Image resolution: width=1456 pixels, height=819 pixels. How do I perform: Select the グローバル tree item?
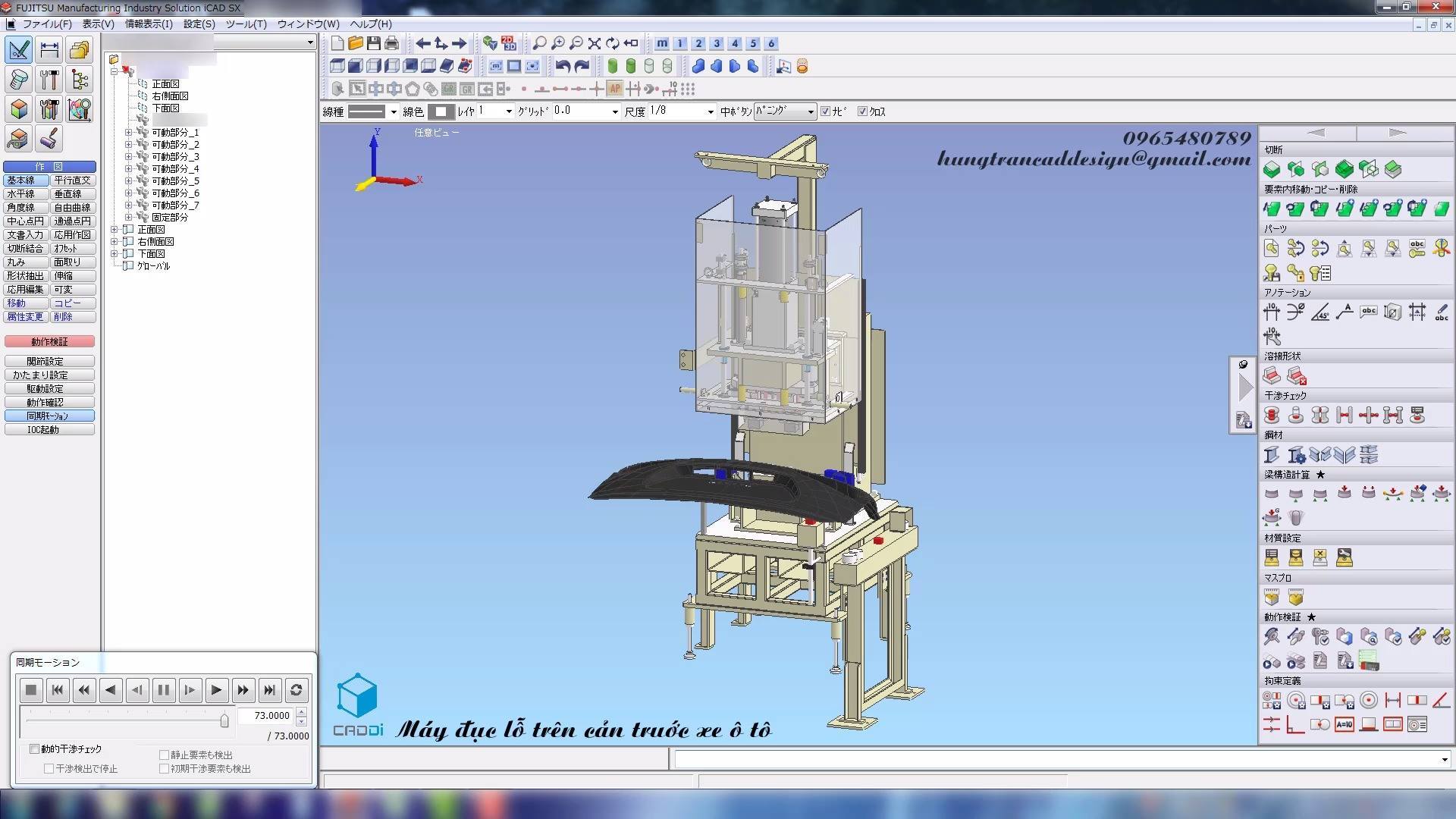click(x=154, y=266)
